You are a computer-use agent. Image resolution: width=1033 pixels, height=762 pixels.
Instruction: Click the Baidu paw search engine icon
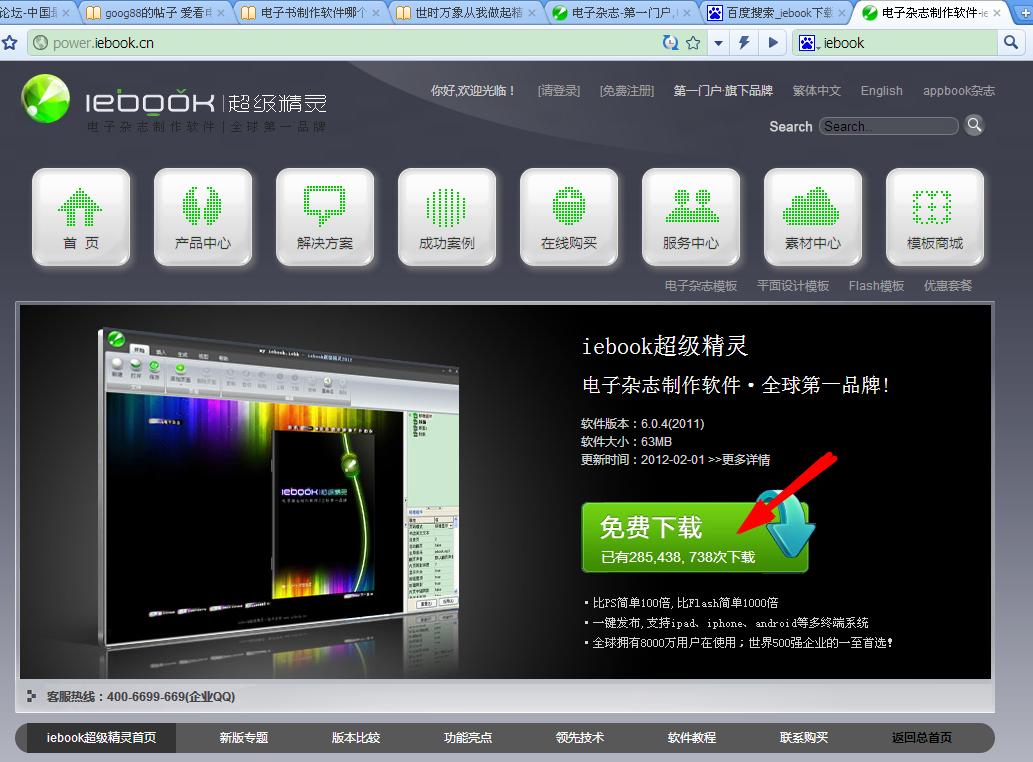tap(807, 43)
